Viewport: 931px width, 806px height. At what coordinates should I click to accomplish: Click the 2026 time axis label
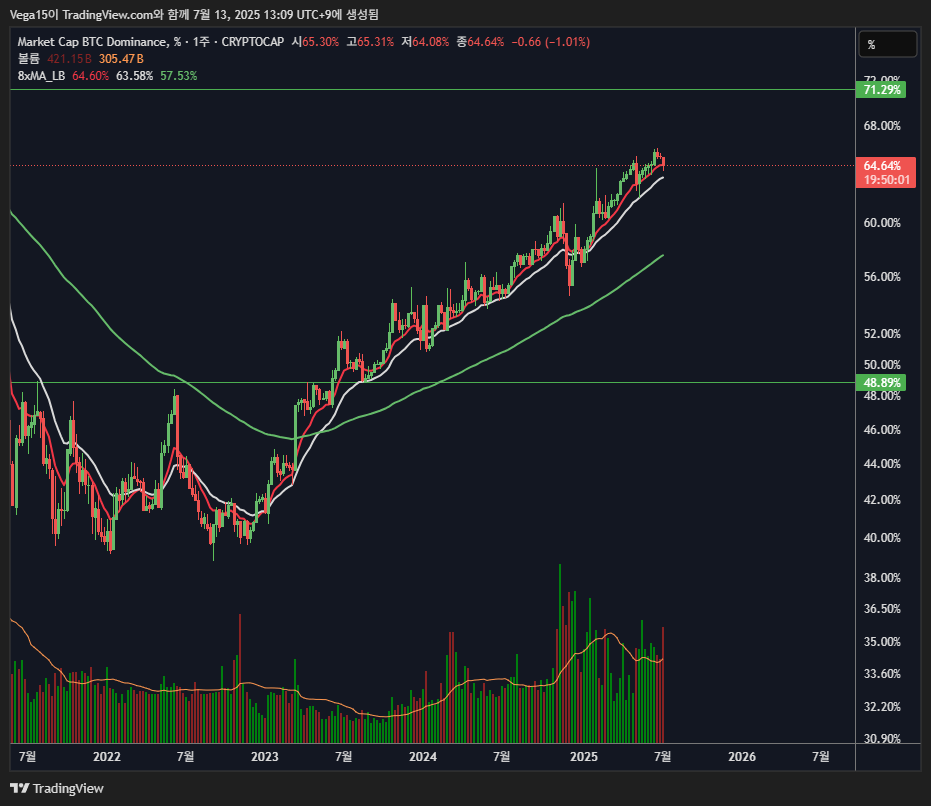[x=742, y=757]
